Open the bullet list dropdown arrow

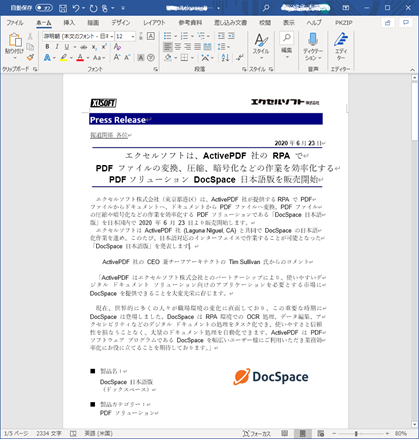[x=175, y=36]
